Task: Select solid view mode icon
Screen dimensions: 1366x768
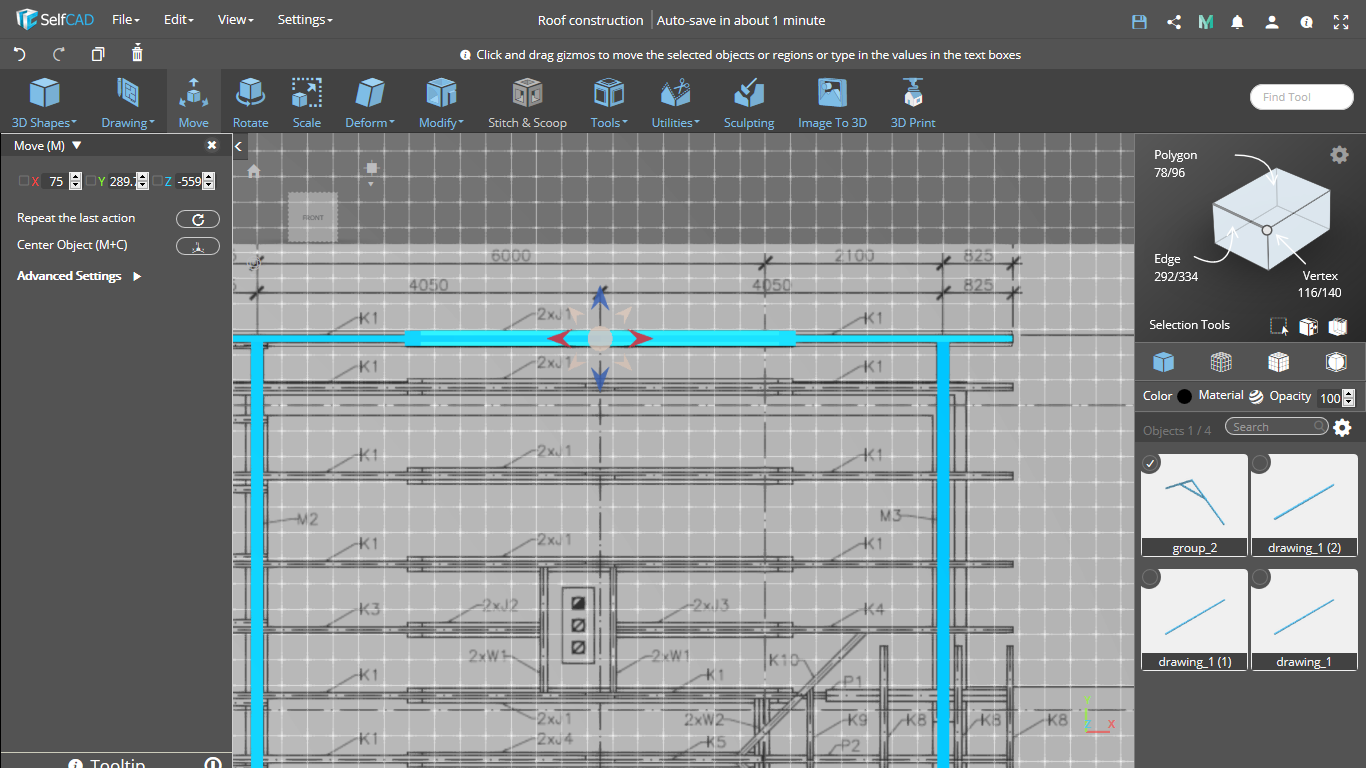Action: (x=1163, y=362)
